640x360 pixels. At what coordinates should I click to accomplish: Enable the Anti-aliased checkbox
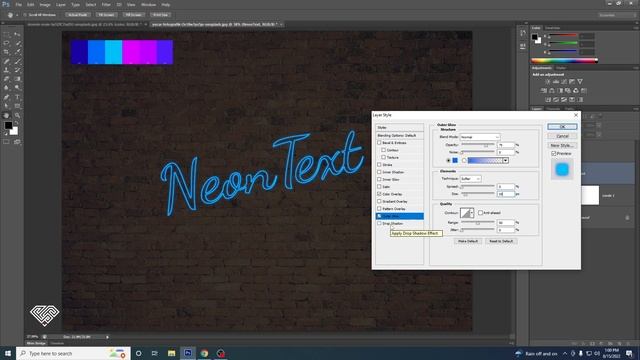point(480,213)
